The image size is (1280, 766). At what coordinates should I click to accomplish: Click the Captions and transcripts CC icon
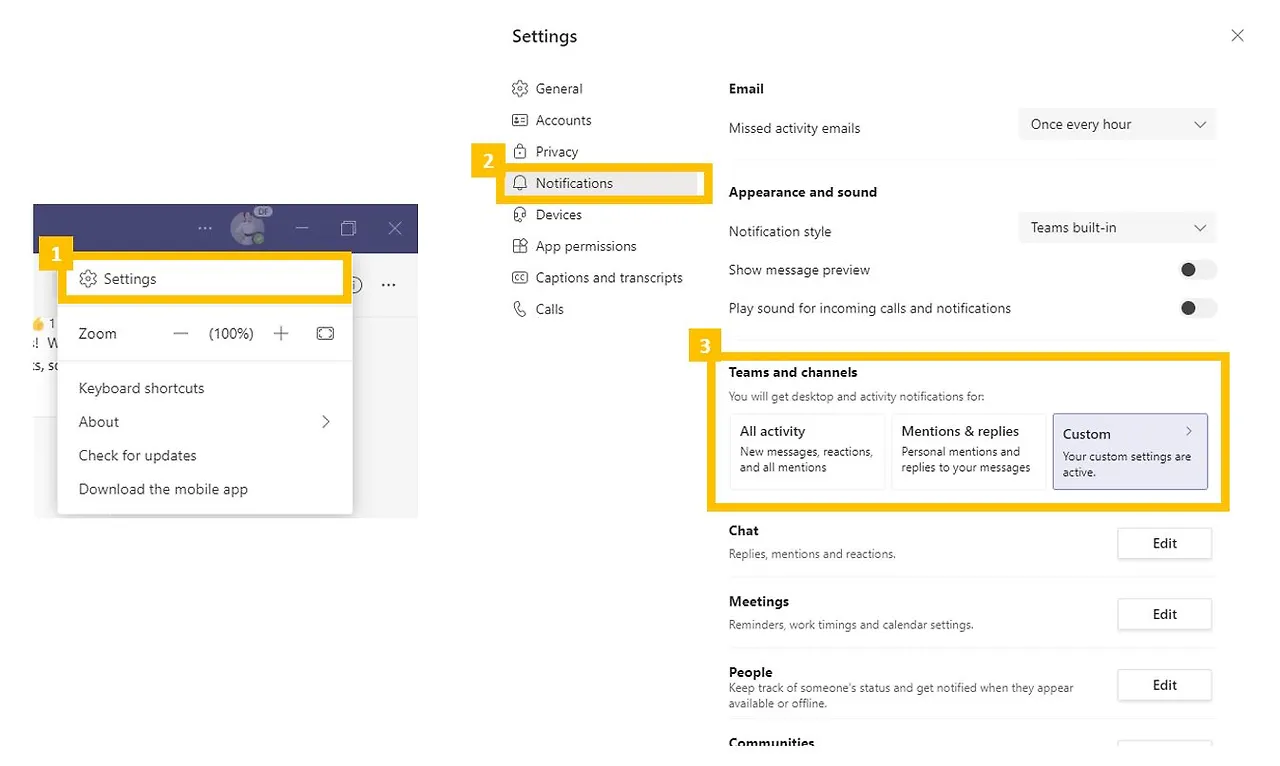point(520,278)
